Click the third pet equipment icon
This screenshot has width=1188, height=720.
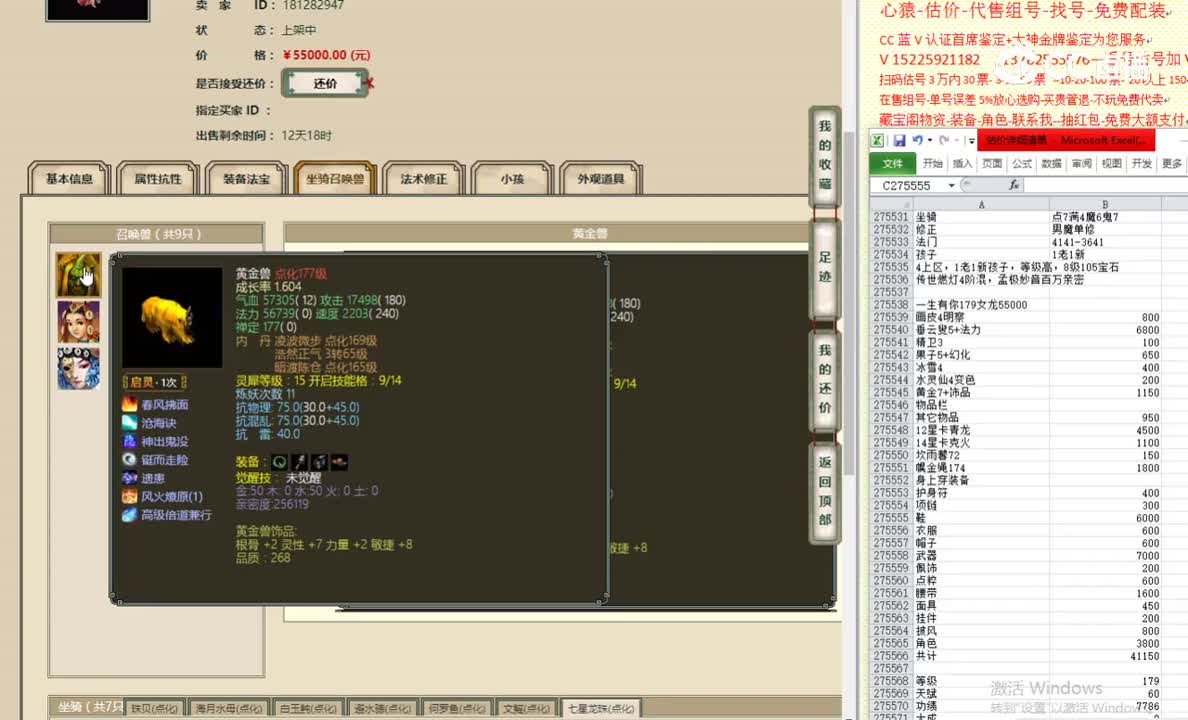coord(319,462)
